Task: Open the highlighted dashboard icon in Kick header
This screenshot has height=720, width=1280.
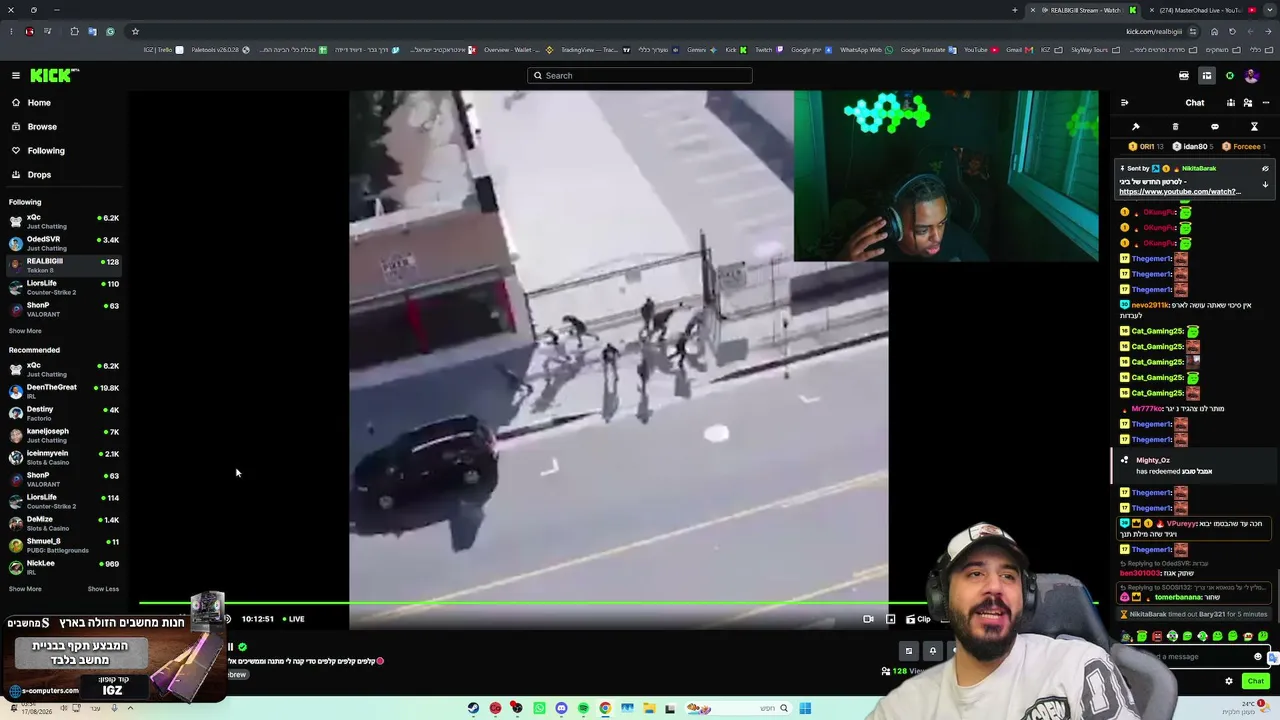Action: click(1207, 76)
